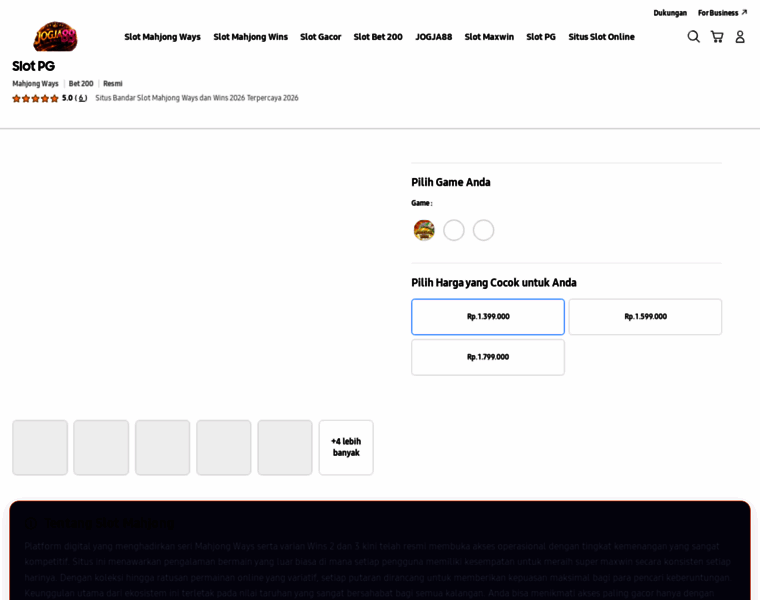
Task: Open Situs Slot Online menu item
Action: pyautogui.click(x=602, y=37)
